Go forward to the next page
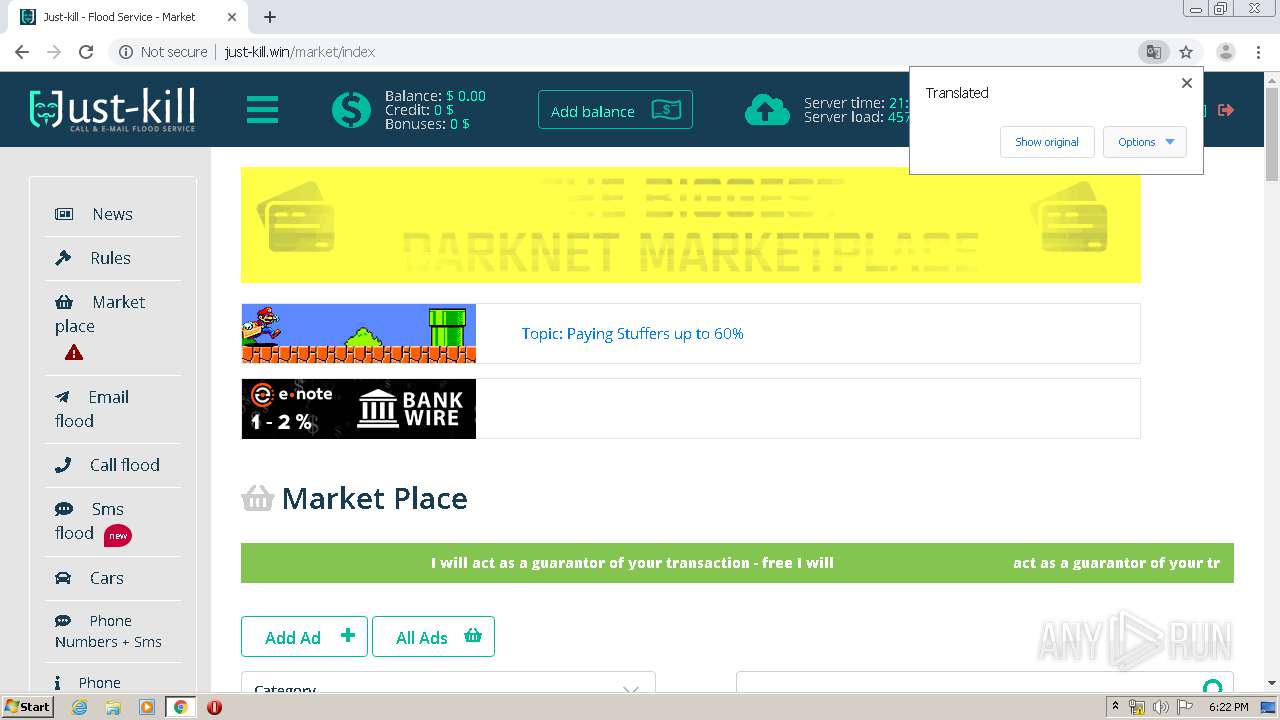Viewport: 1280px width, 720px height. 54,52
